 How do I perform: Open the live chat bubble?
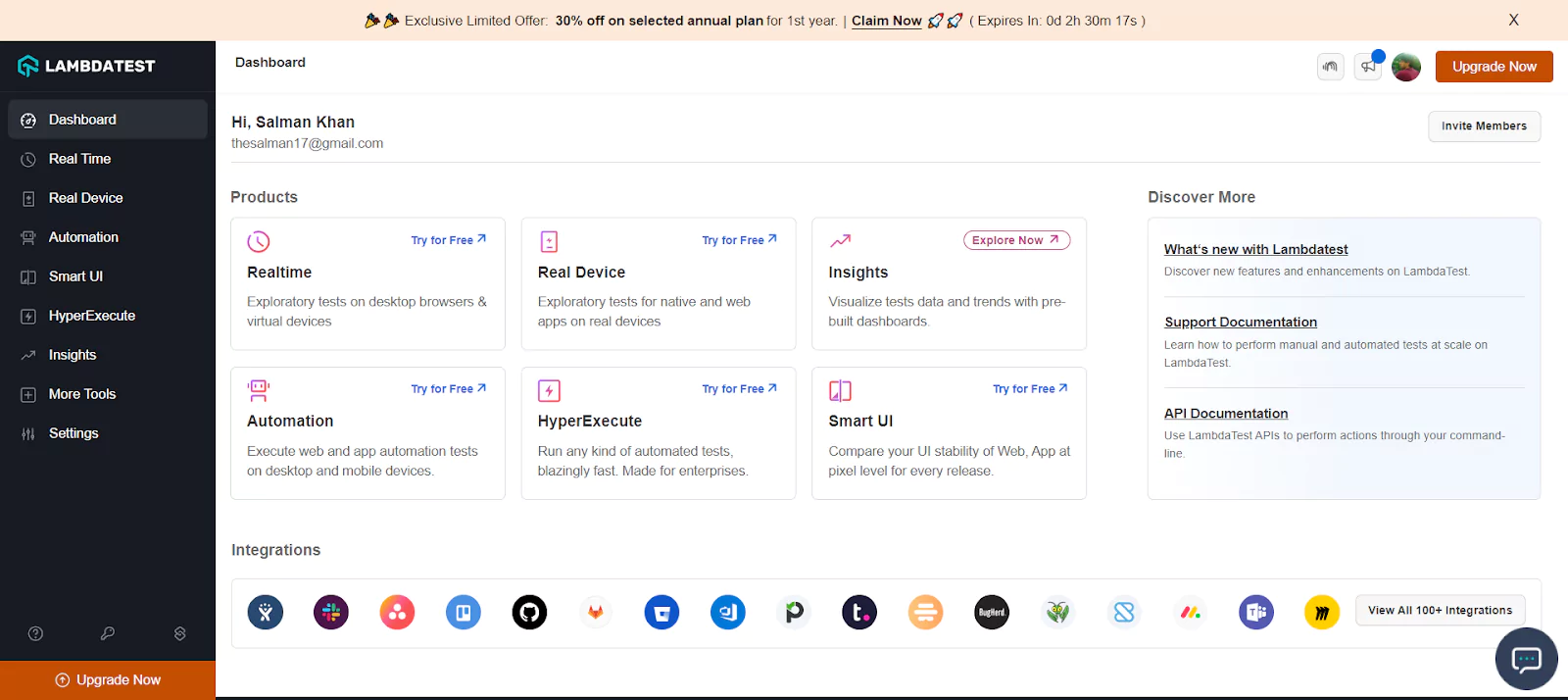(x=1527, y=659)
